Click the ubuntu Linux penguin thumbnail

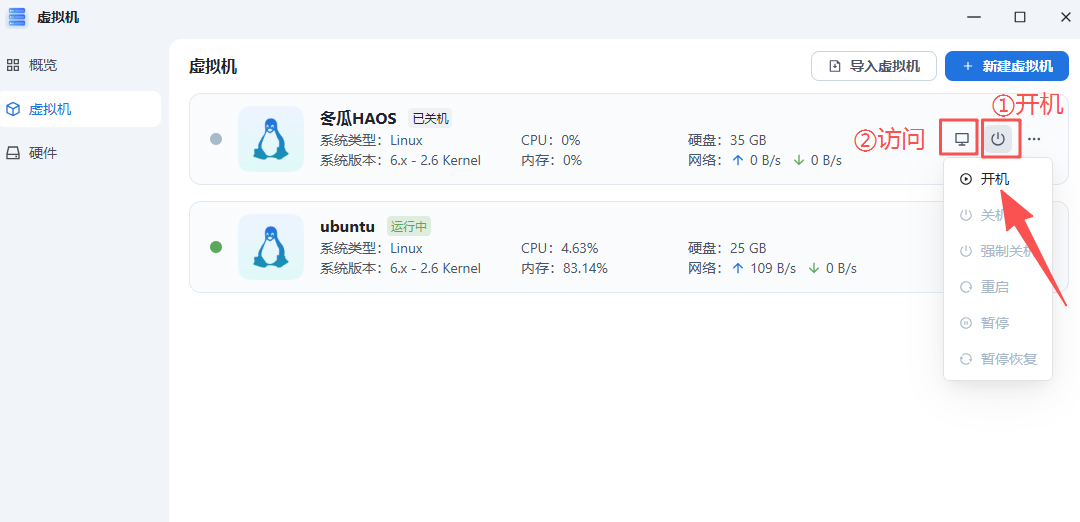click(270, 247)
